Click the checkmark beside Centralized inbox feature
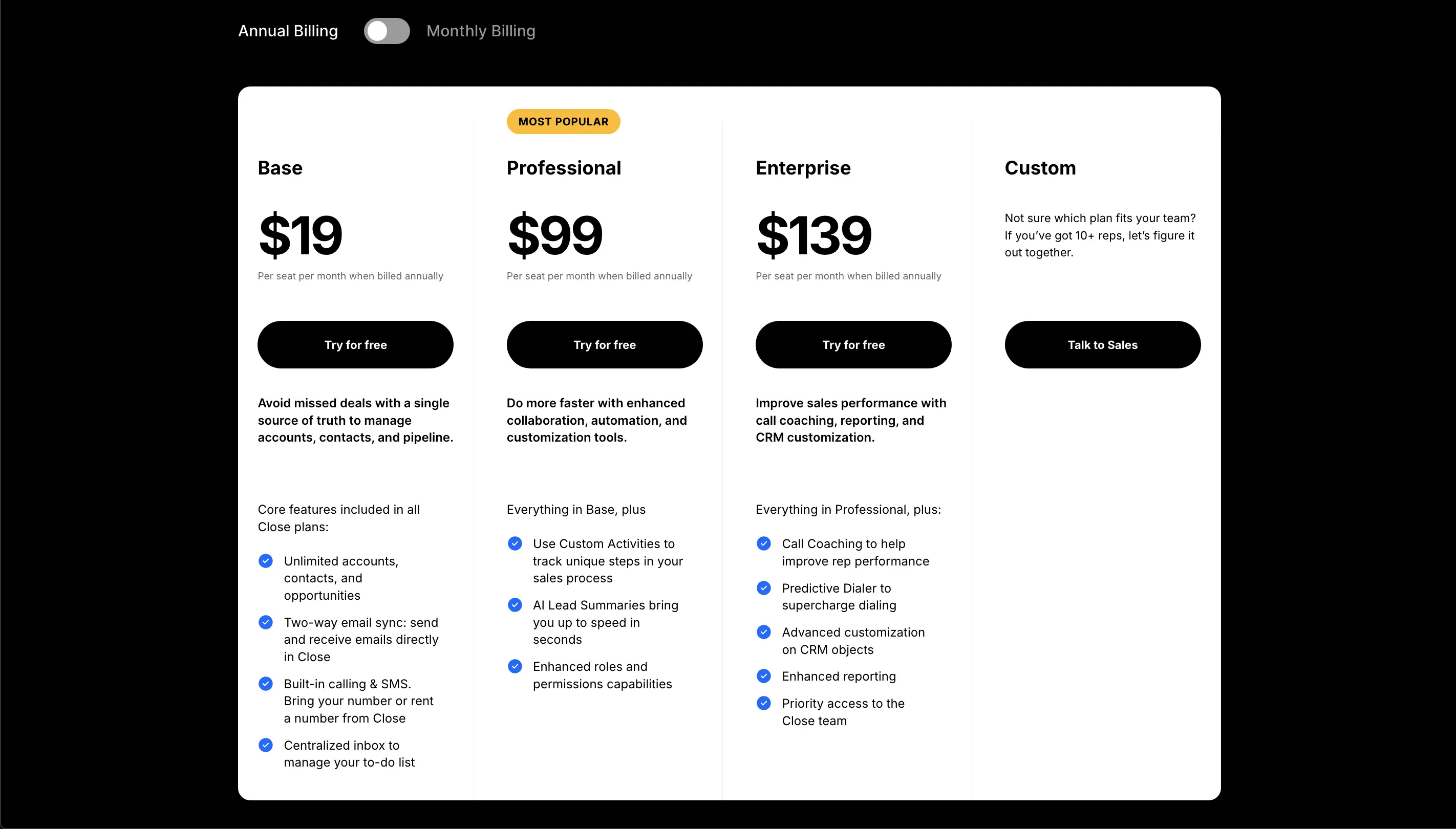Viewport: 1456px width, 829px height. (x=266, y=745)
